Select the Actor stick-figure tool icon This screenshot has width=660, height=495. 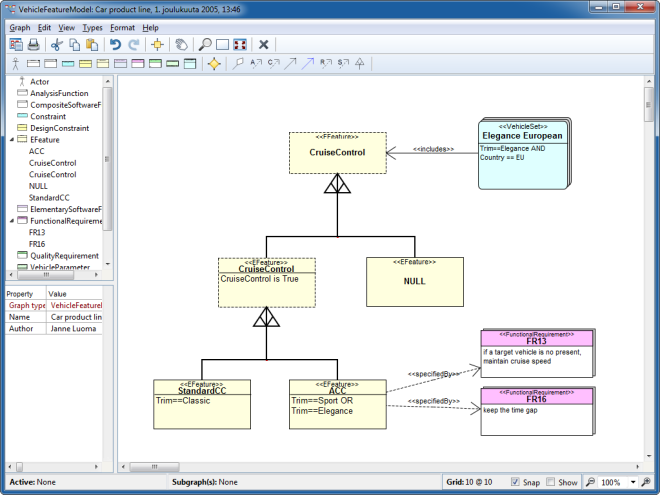tap(15, 64)
